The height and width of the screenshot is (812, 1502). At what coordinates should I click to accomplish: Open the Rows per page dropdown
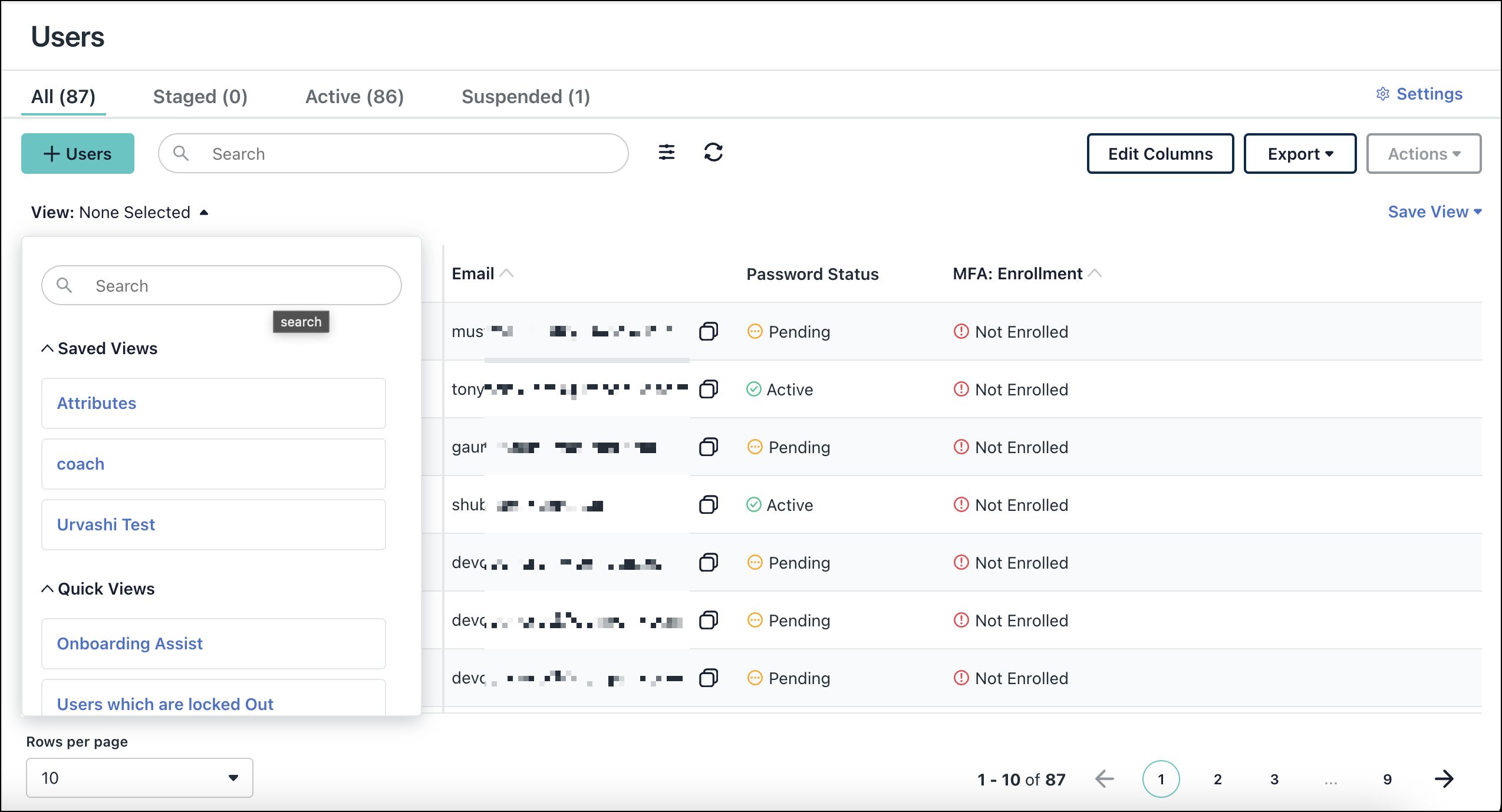139,778
